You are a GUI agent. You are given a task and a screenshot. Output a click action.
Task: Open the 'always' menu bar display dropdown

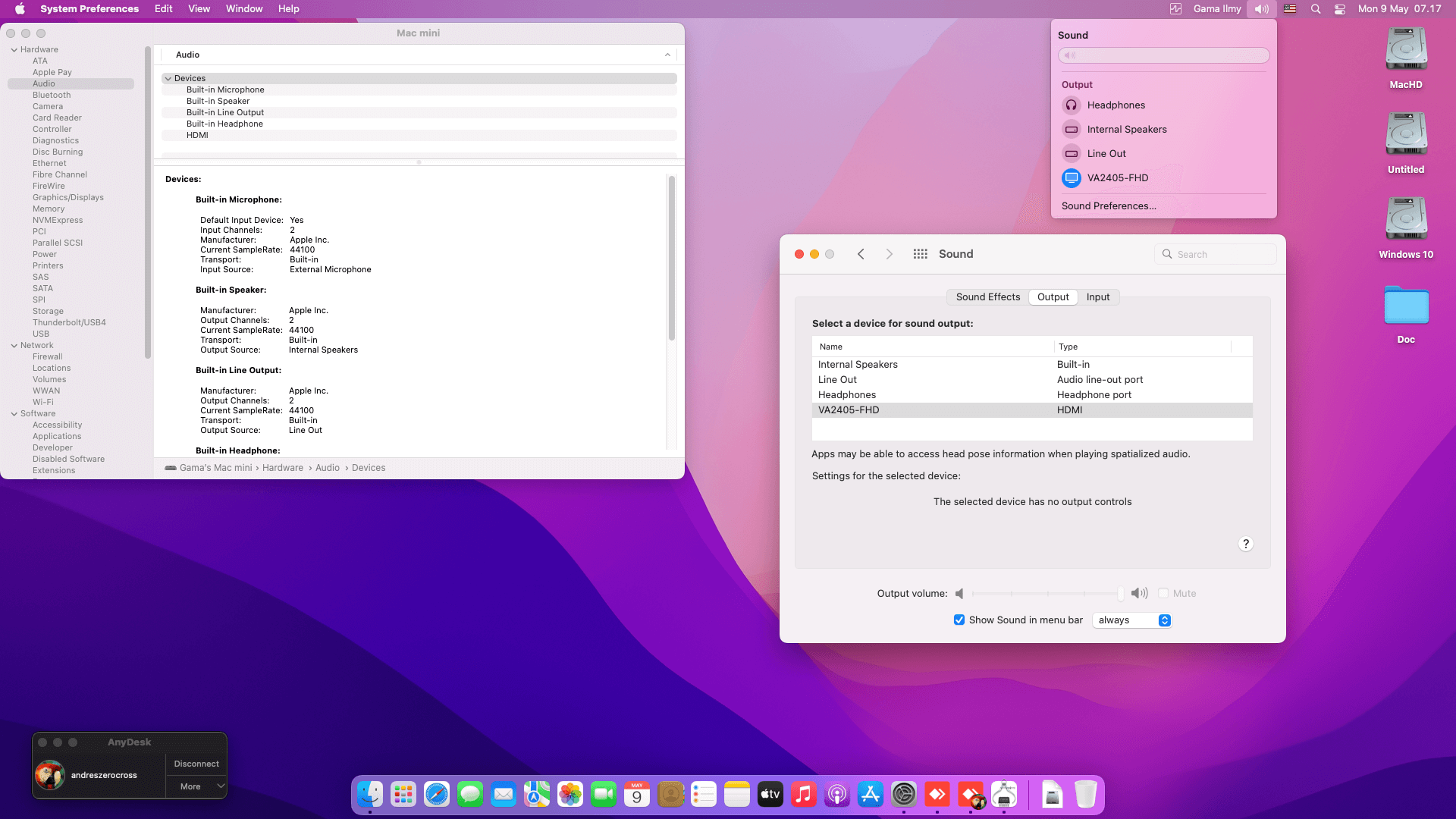1132,620
